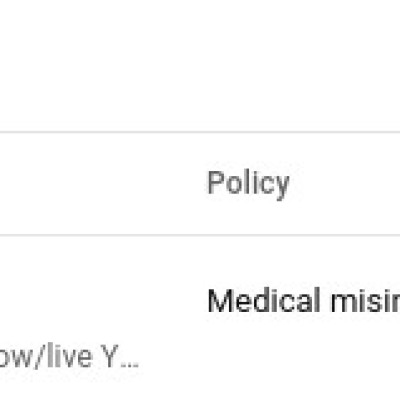Click the blank area above the table header
The image size is (400, 400).
(x=200, y=65)
